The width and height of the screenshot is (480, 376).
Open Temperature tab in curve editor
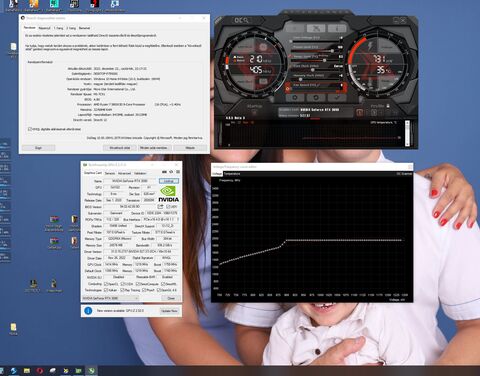tap(232, 174)
